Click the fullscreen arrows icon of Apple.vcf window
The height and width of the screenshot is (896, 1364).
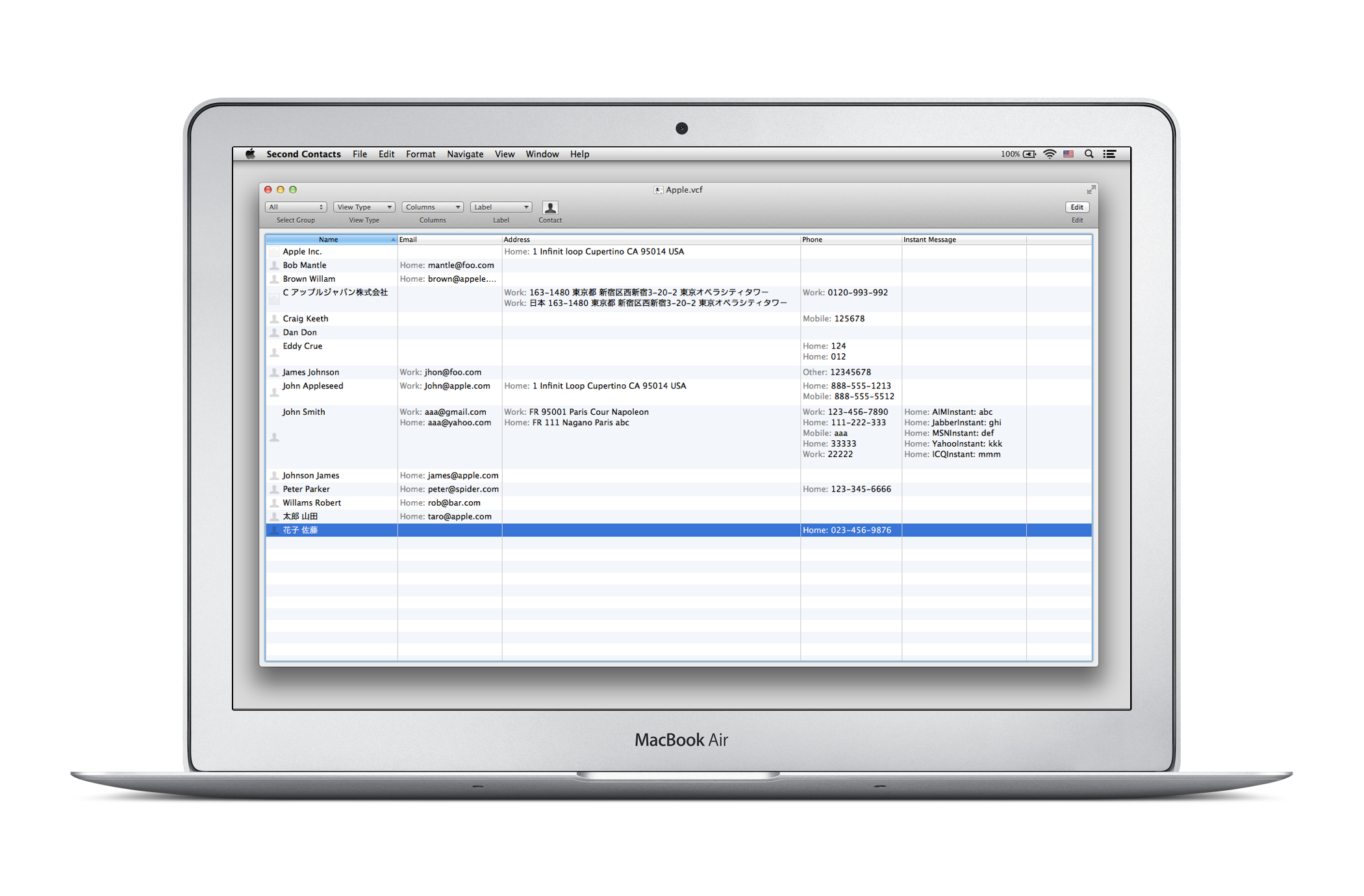pos(1091,190)
